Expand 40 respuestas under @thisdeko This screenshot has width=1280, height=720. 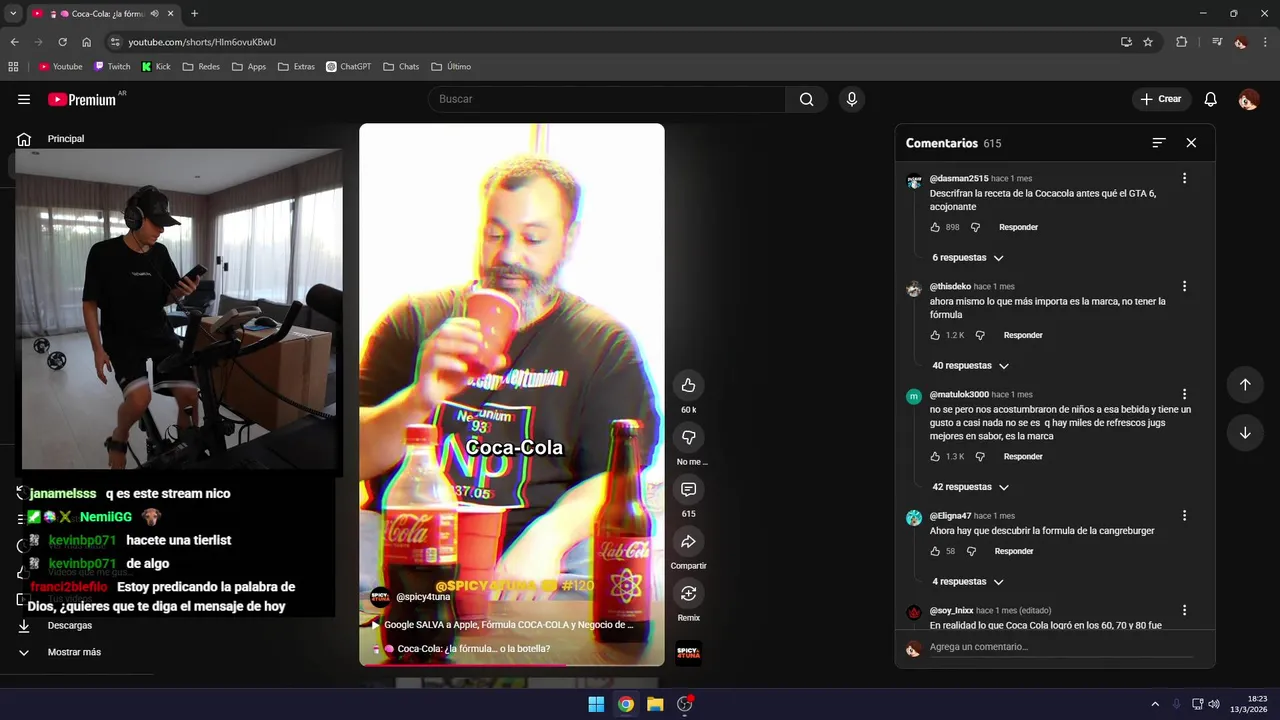[x=970, y=365]
